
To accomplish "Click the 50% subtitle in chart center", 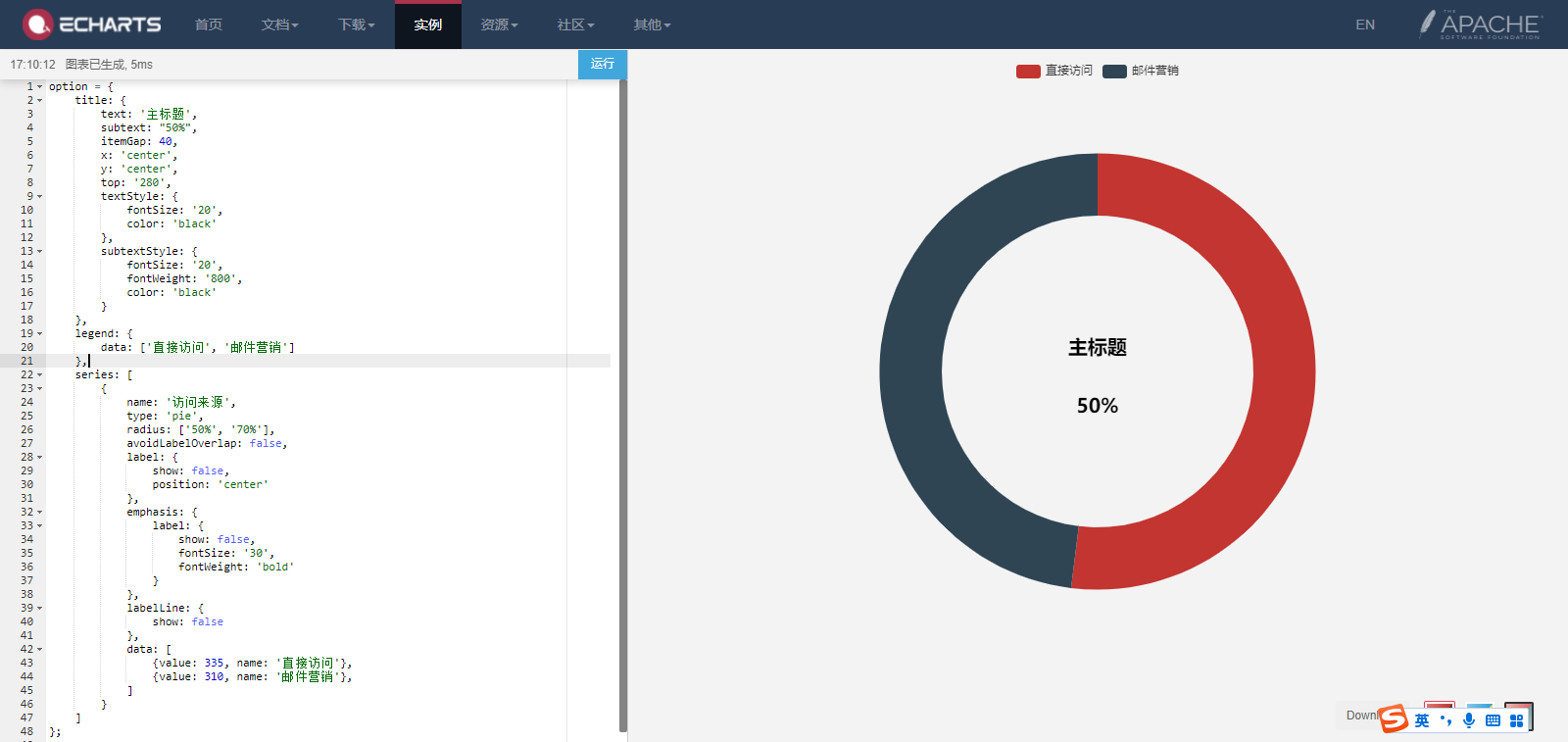I will (1098, 406).
